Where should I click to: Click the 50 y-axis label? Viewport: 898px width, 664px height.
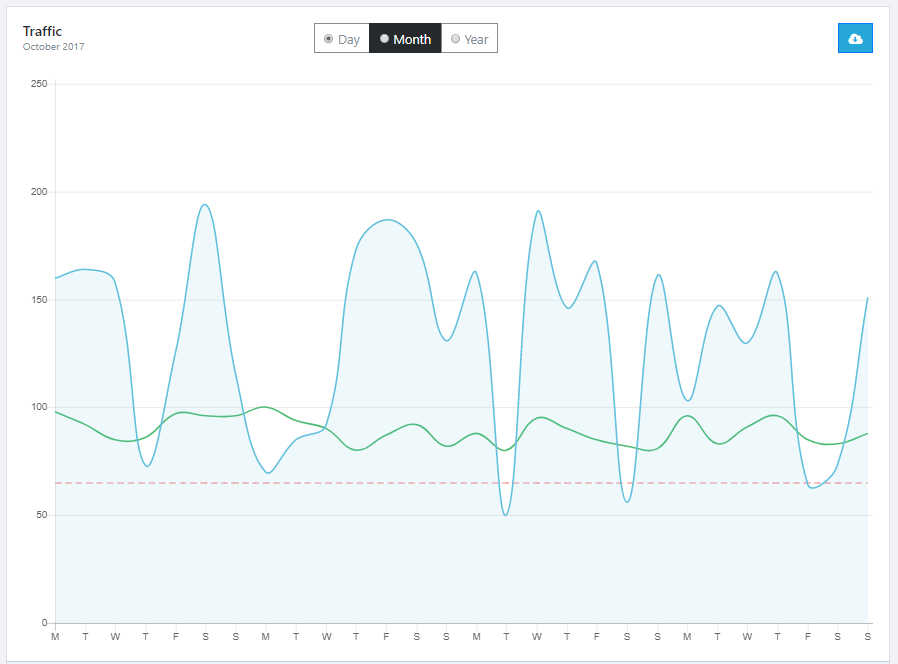[42, 515]
